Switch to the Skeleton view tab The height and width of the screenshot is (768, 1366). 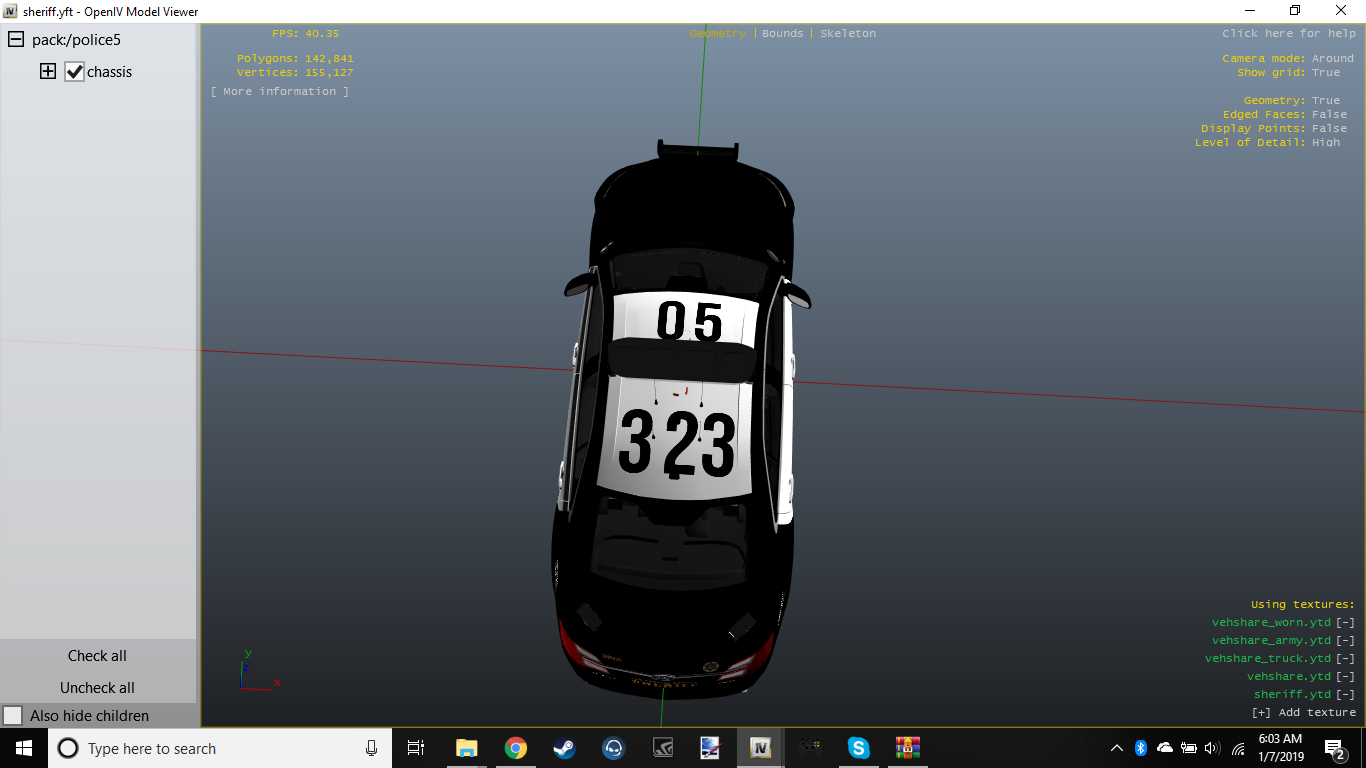coord(847,33)
